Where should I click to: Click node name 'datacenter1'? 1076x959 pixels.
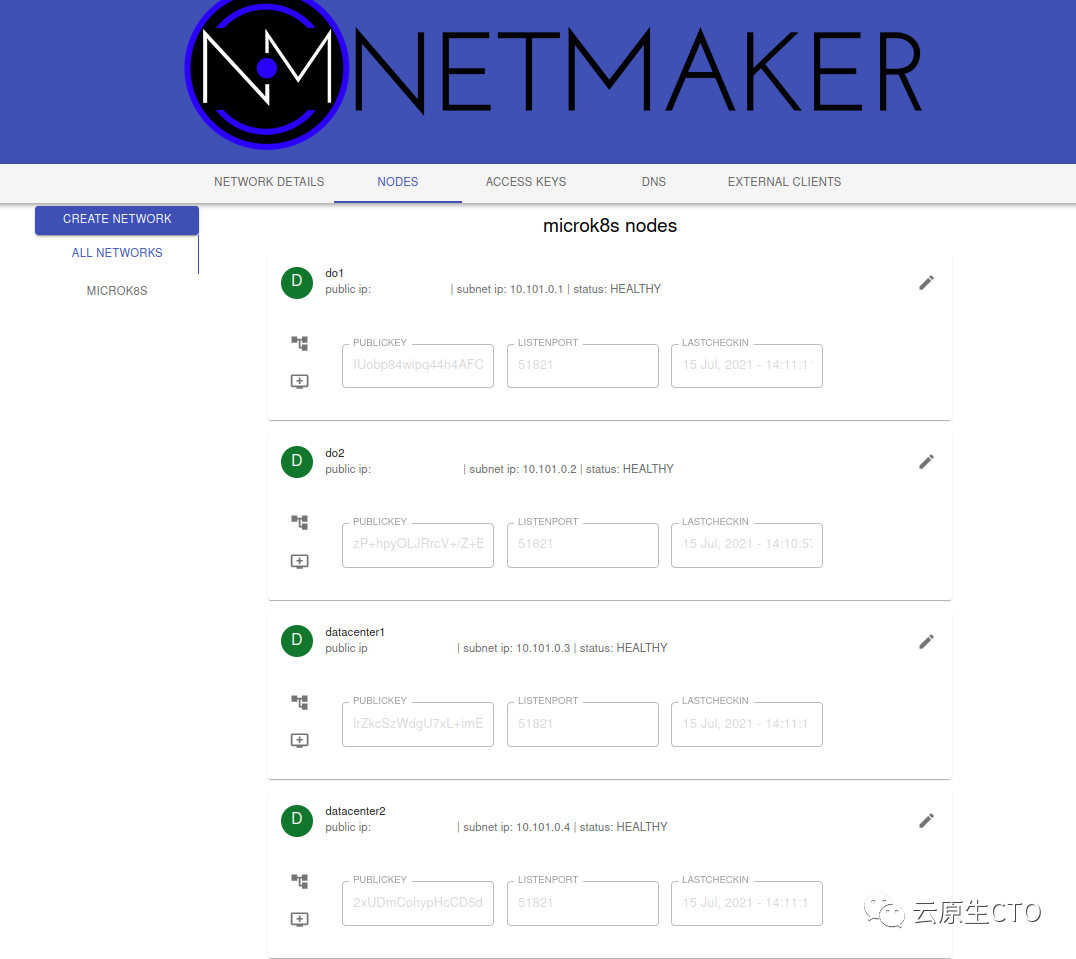[355, 632]
